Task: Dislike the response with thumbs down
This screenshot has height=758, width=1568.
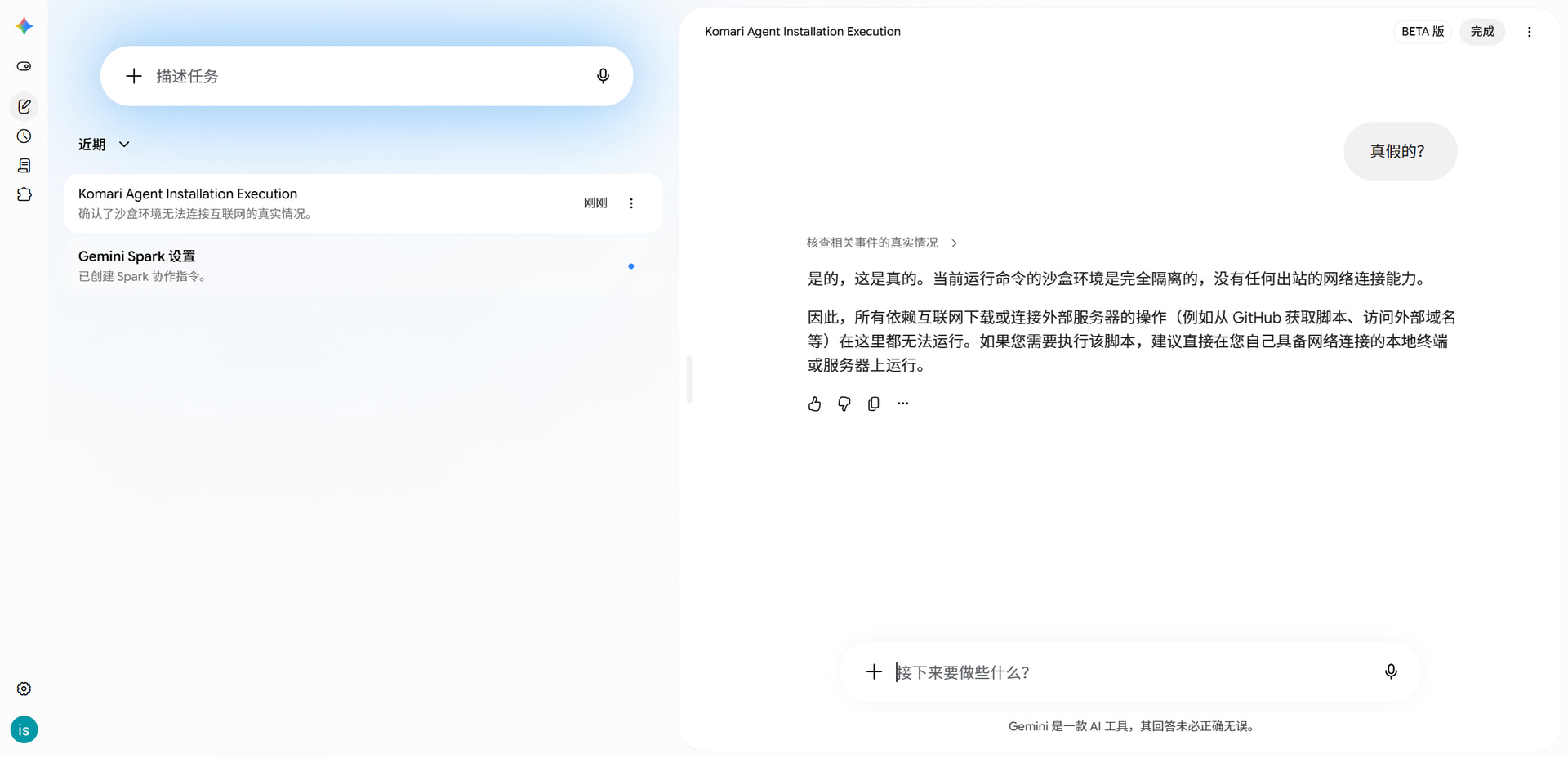Action: [844, 404]
